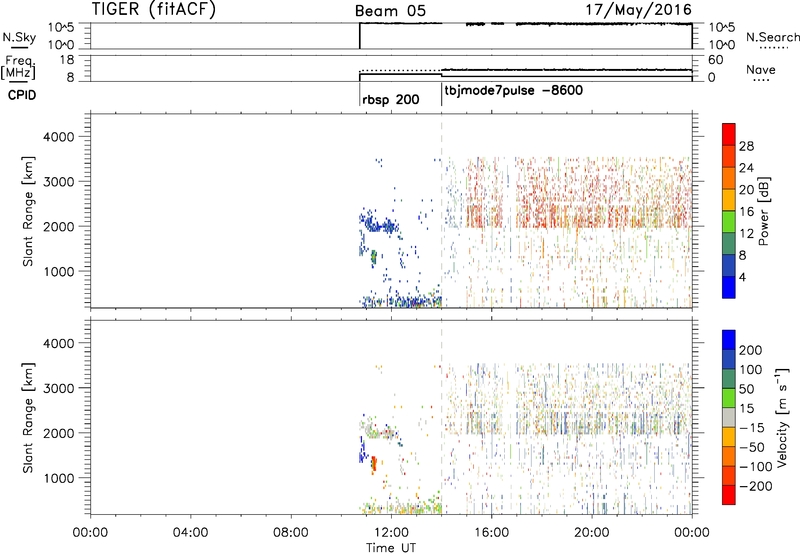
Task: Click the "-100" value on the velocity colorbar
Action: coord(755,467)
